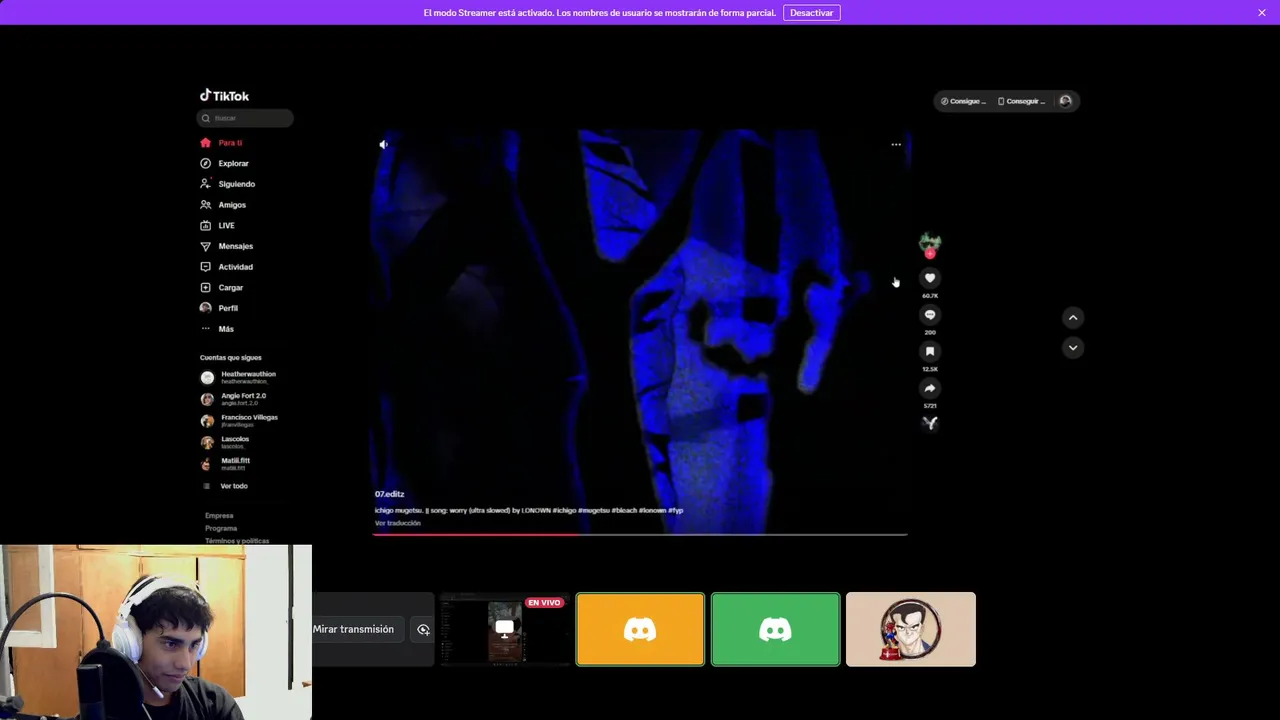Click the share arrow icon

tap(930, 388)
